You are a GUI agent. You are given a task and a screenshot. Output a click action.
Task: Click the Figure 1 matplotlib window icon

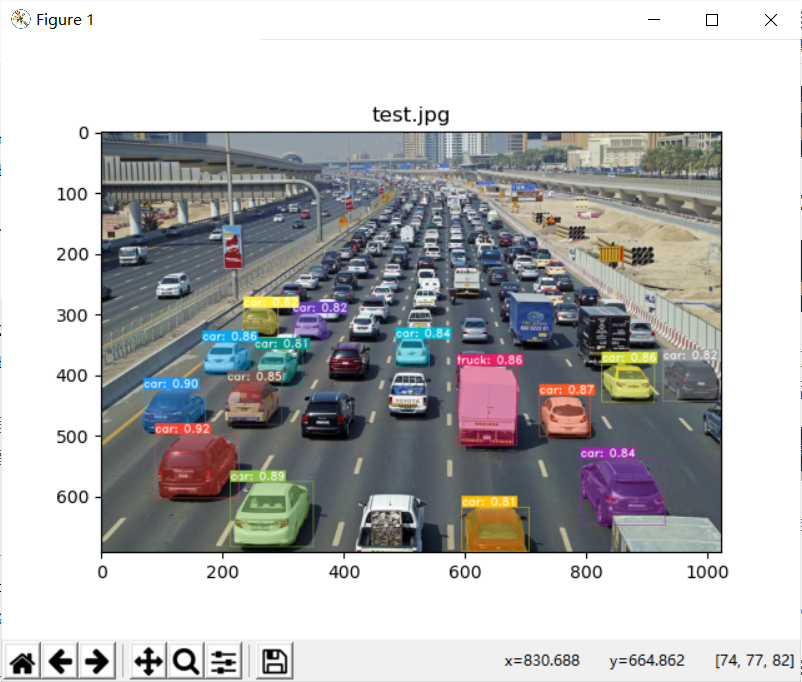pos(20,19)
